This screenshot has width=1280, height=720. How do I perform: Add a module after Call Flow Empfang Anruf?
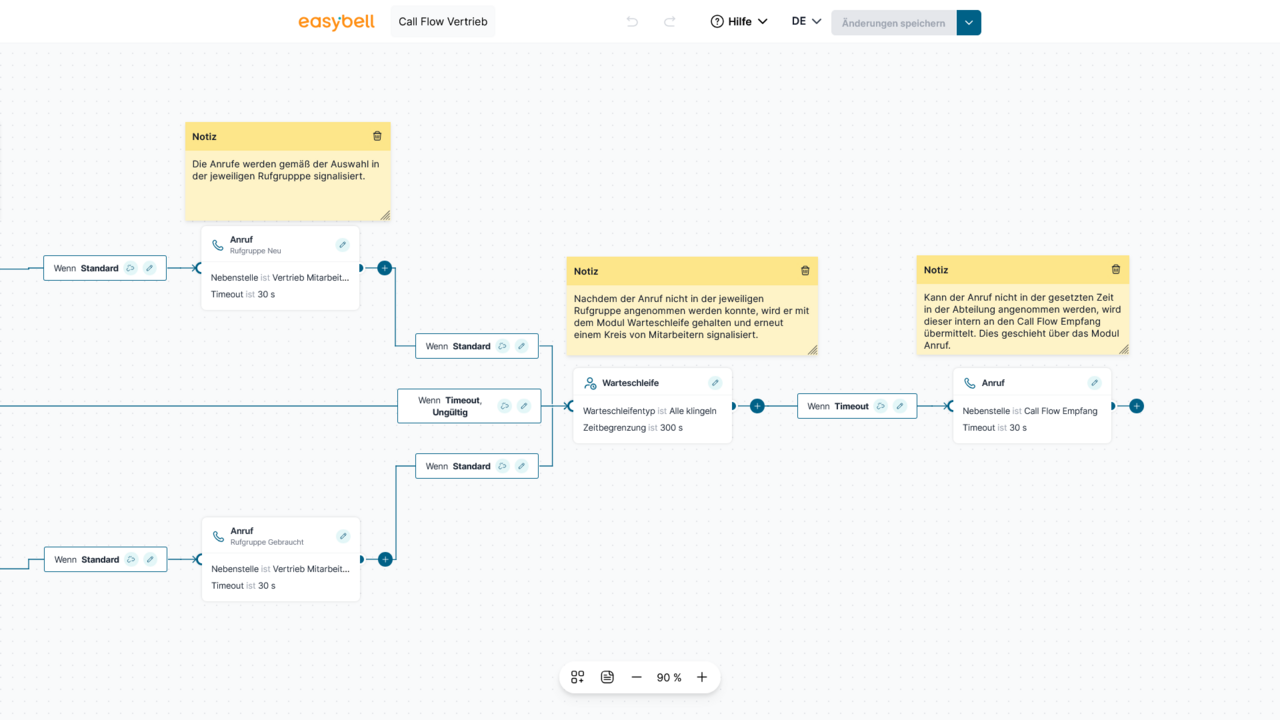point(1136,406)
